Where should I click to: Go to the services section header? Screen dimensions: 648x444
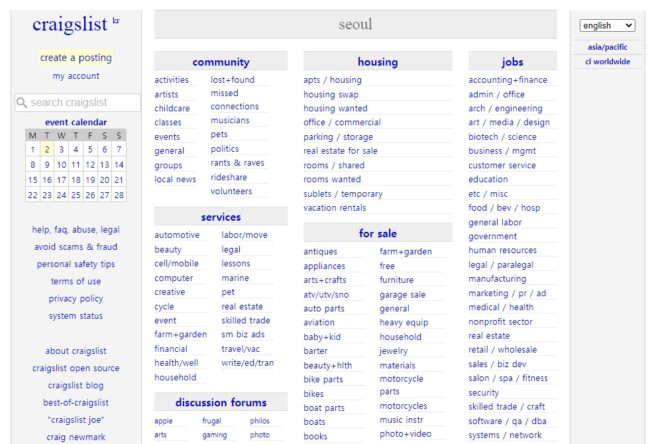220,217
